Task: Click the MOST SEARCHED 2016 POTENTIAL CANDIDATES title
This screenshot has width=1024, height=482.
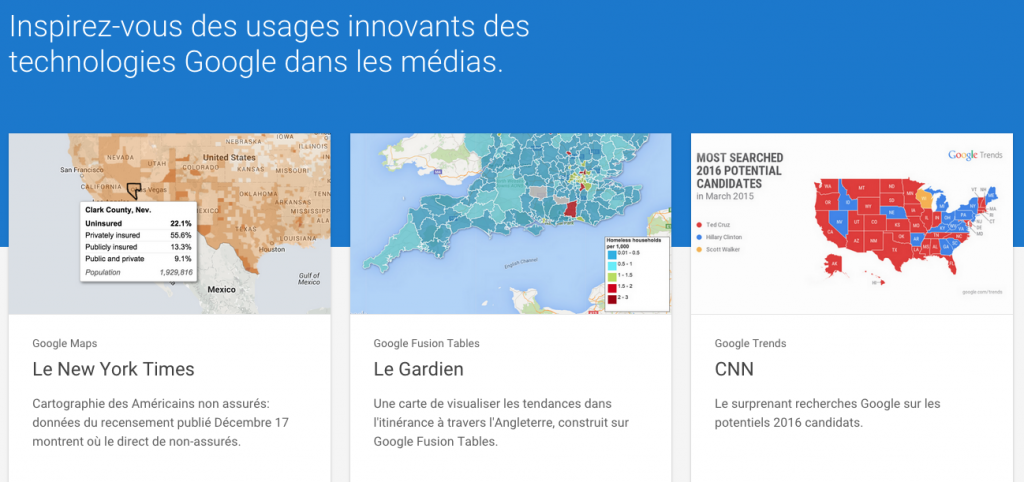Action: [x=740, y=171]
